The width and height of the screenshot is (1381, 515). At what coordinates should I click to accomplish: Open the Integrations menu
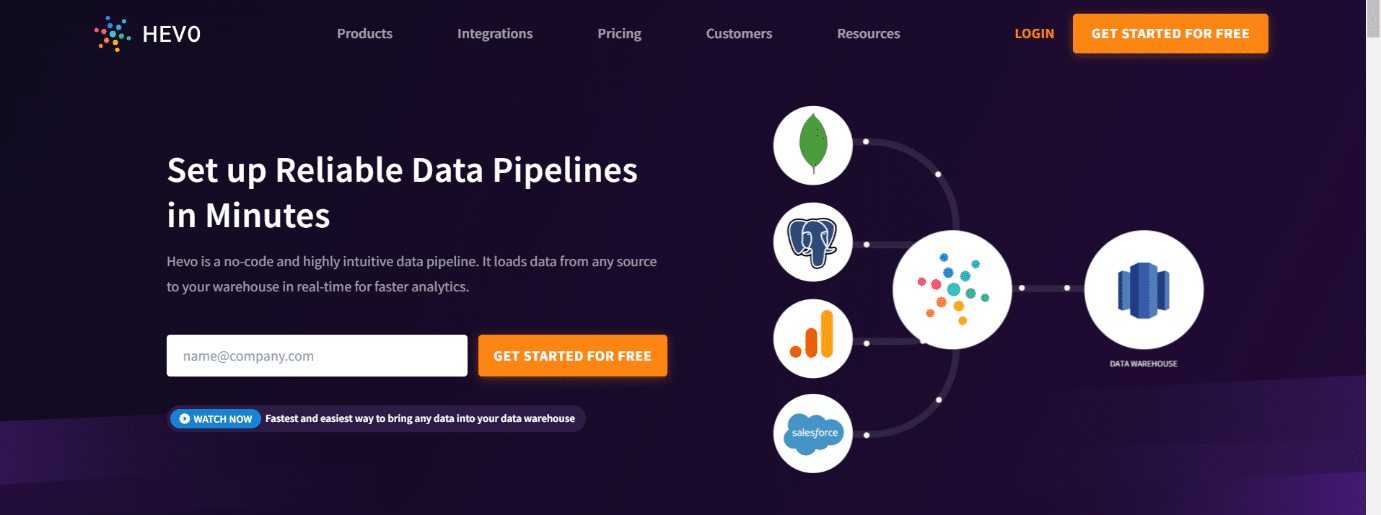point(495,34)
